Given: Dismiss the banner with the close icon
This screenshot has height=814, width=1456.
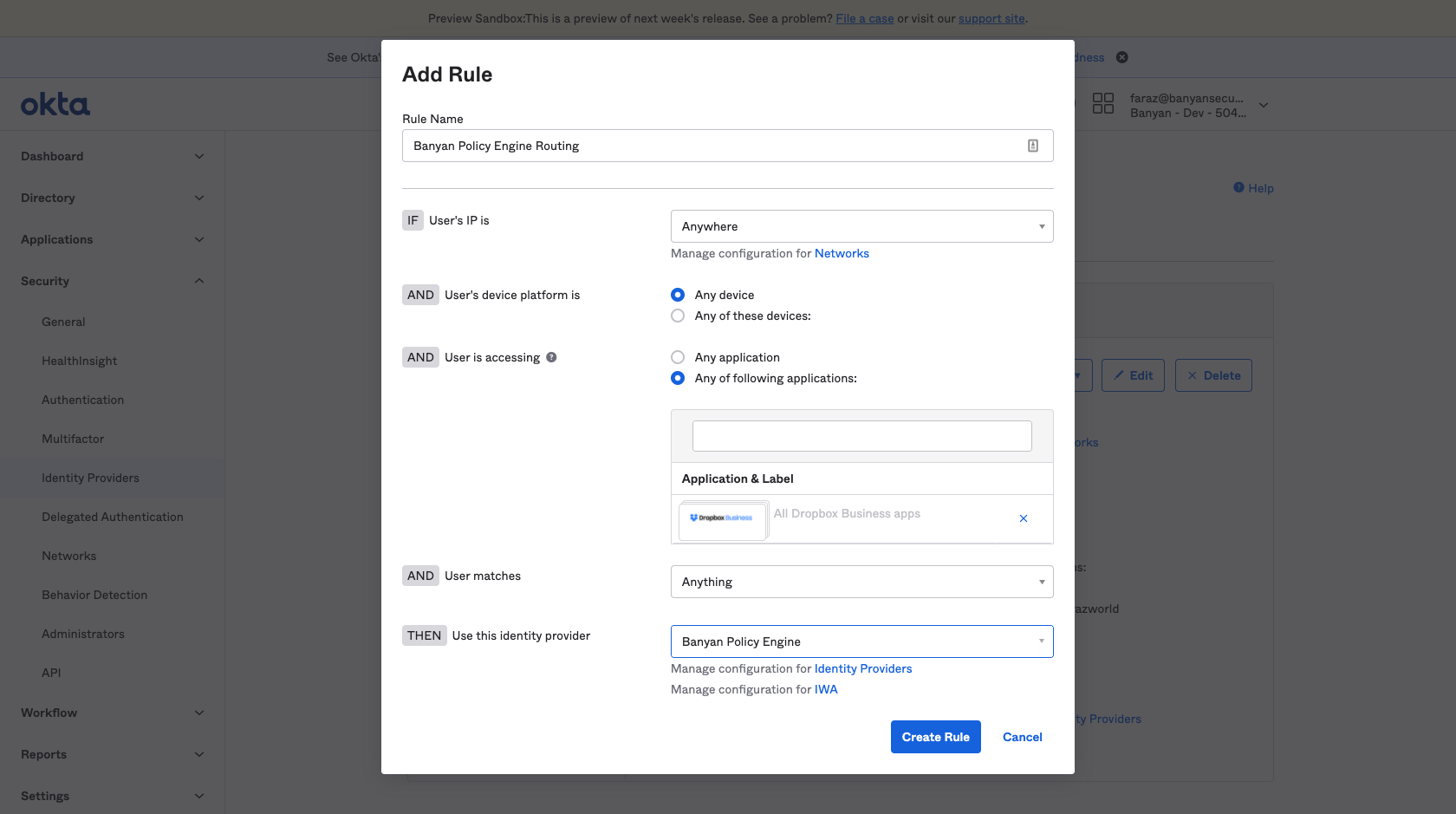Looking at the screenshot, I should coord(1122,57).
